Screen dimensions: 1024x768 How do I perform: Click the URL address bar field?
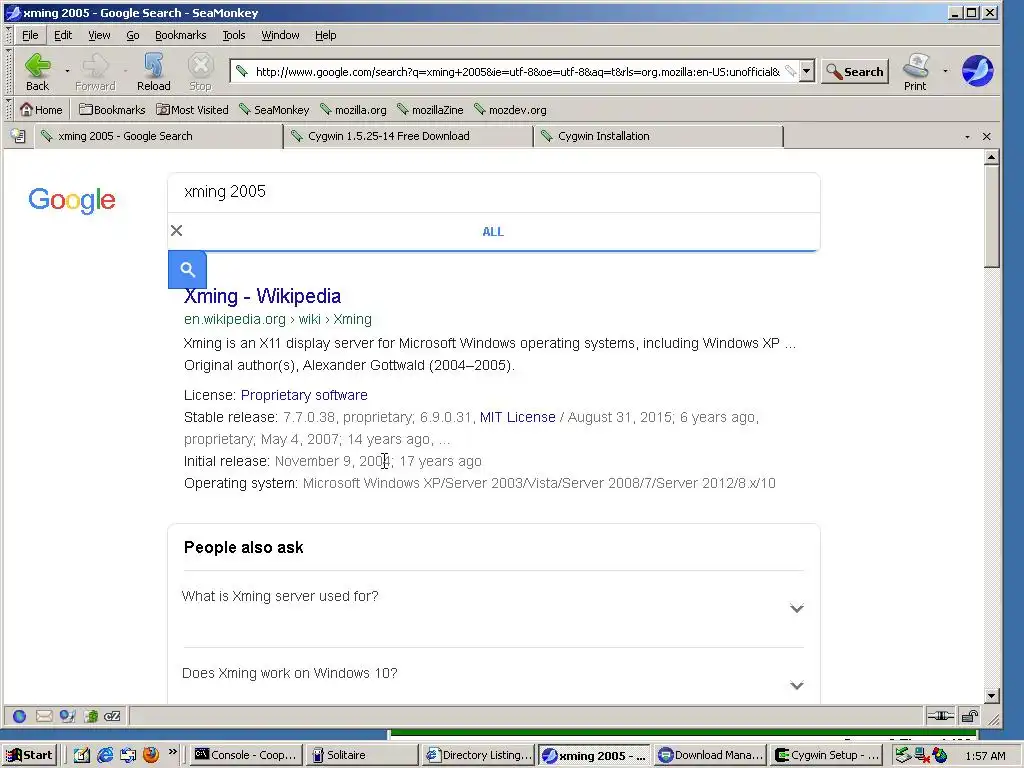[516, 71]
